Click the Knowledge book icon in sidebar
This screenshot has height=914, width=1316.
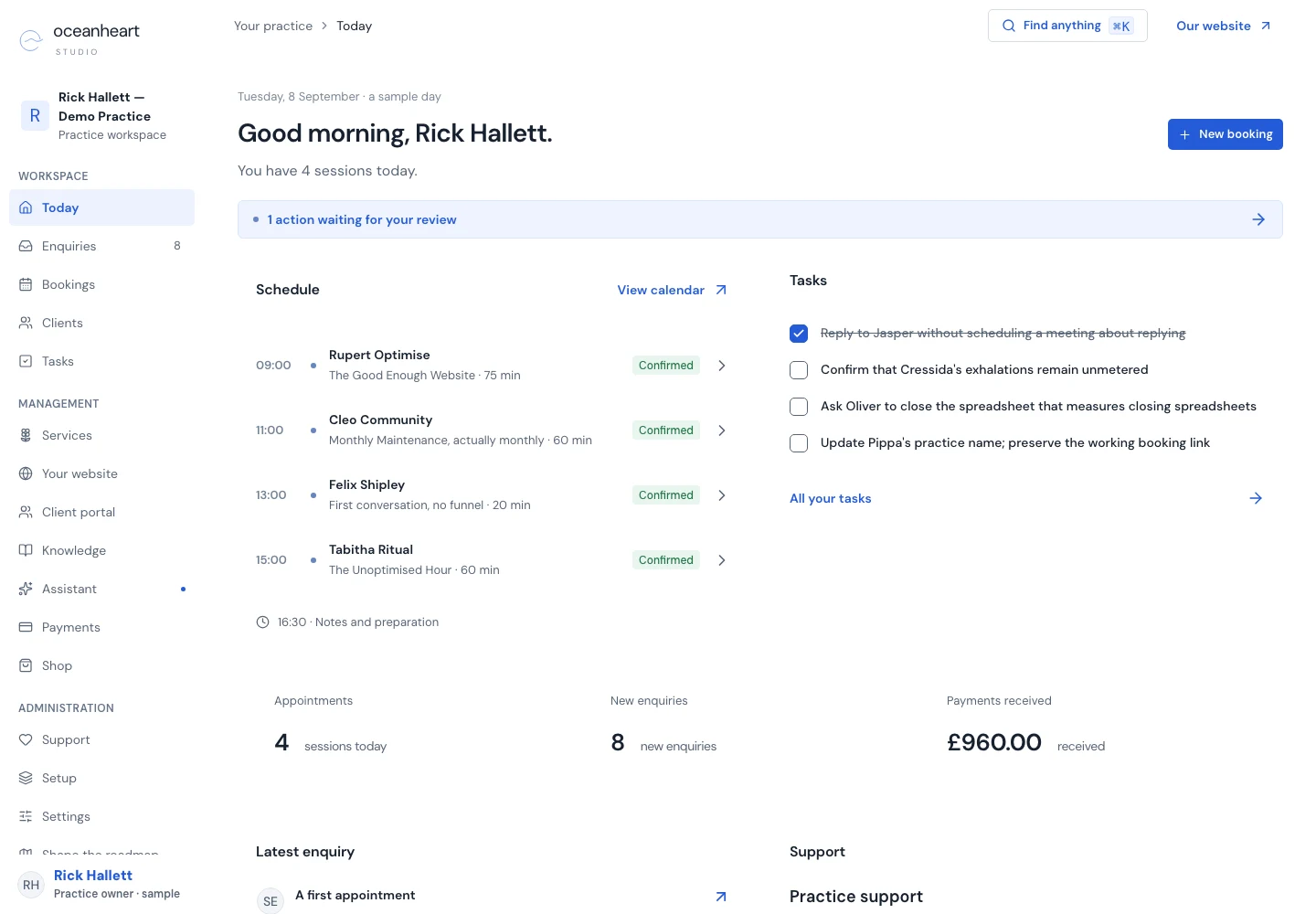(26, 550)
